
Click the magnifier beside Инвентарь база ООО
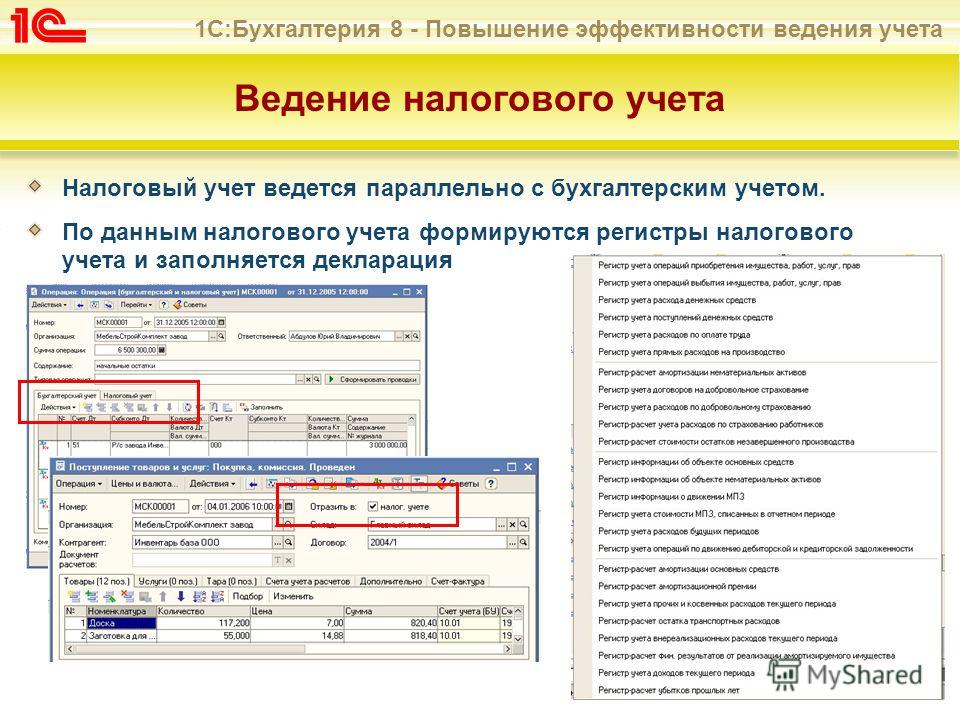point(288,542)
